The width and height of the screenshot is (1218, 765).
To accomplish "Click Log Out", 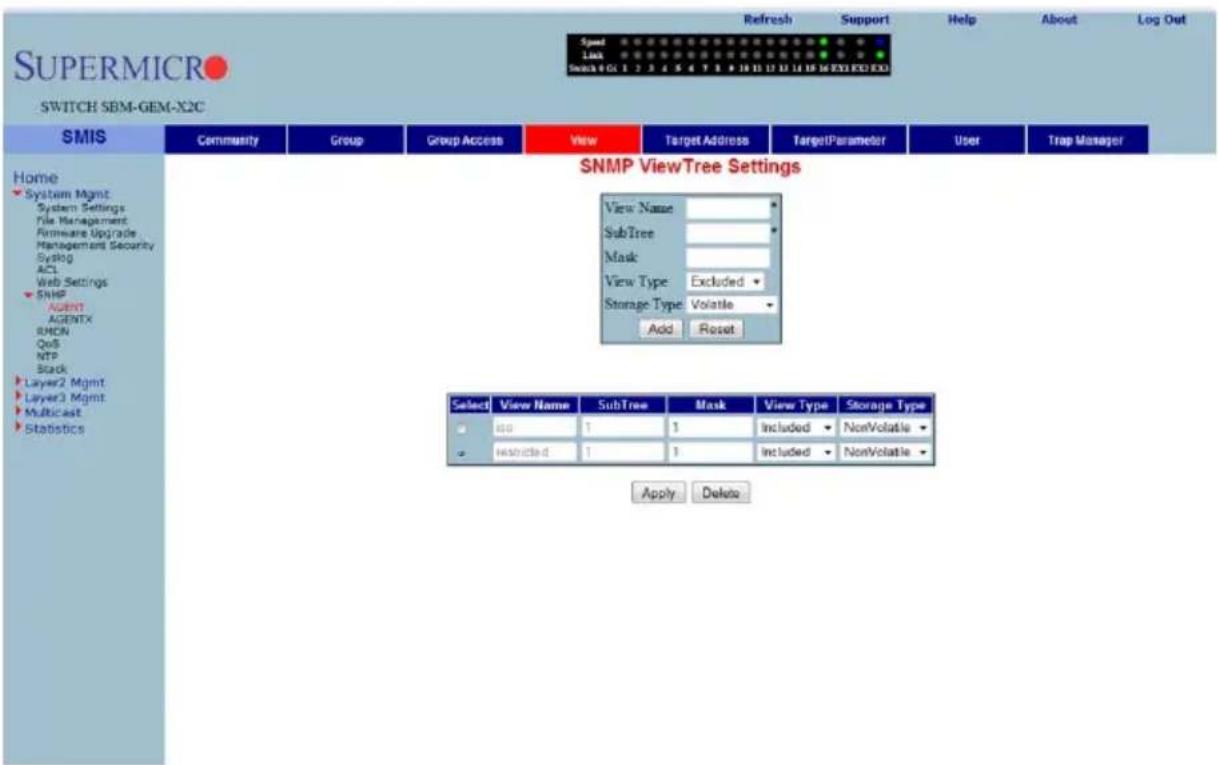I will (x=1160, y=19).
